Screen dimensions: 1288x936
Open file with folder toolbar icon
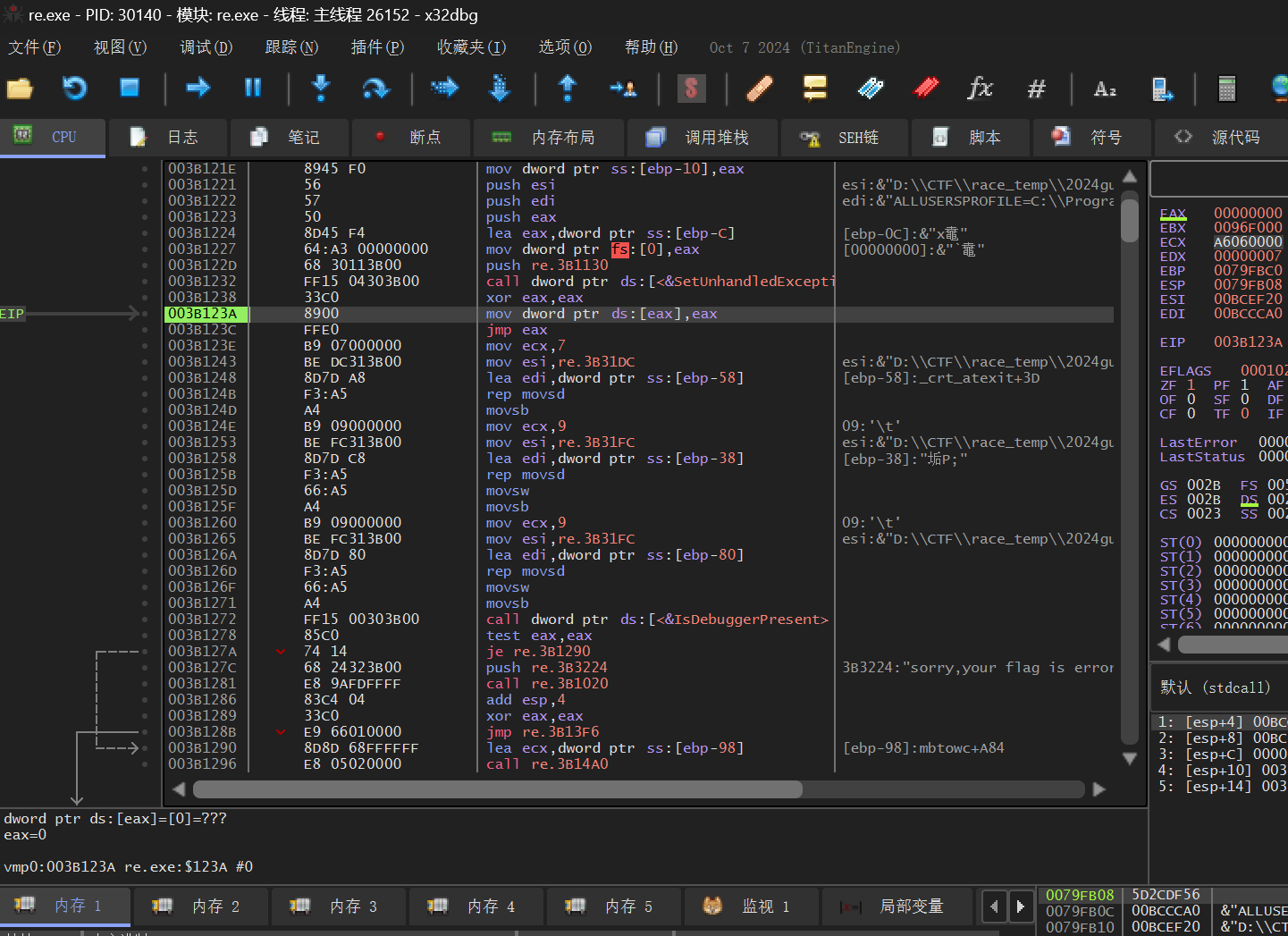coord(20,88)
